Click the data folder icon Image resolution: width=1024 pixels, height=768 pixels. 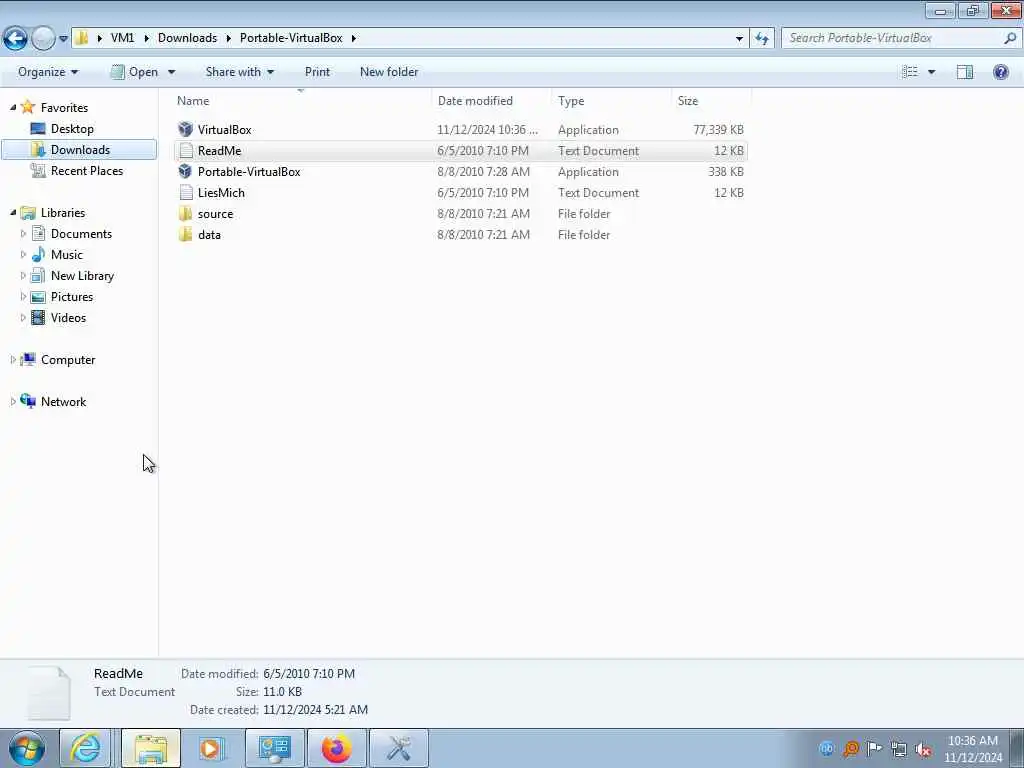(x=185, y=234)
